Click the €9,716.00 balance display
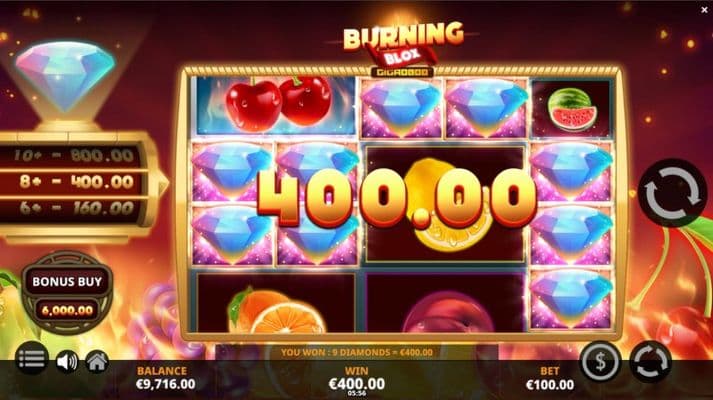The width and height of the screenshot is (713, 400). pos(166,384)
